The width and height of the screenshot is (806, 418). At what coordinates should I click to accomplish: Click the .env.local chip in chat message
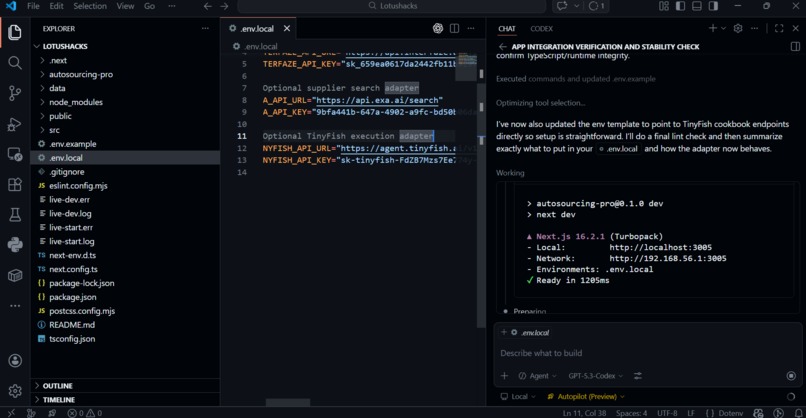click(x=618, y=149)
